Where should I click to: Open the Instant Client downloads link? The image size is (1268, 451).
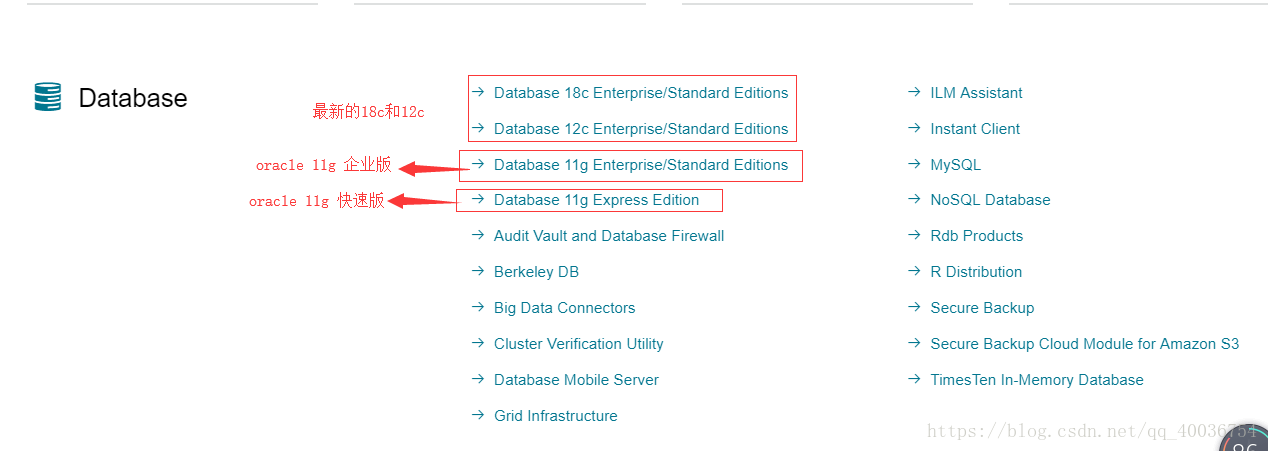click(x=975, y=129)
